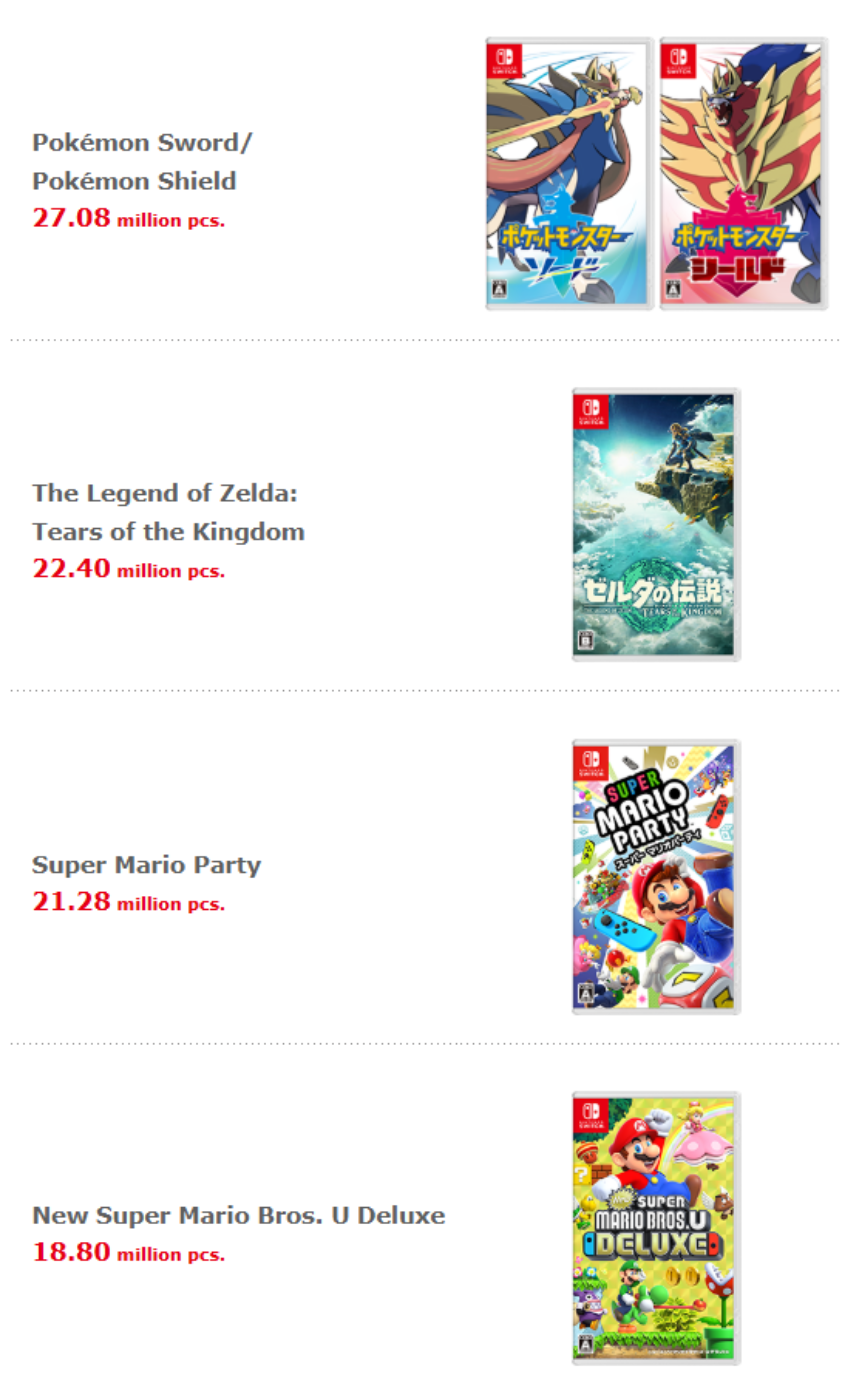Open the Pokémon Sword box art
This screenshot has width=842, height=1384.
point(569,174)
